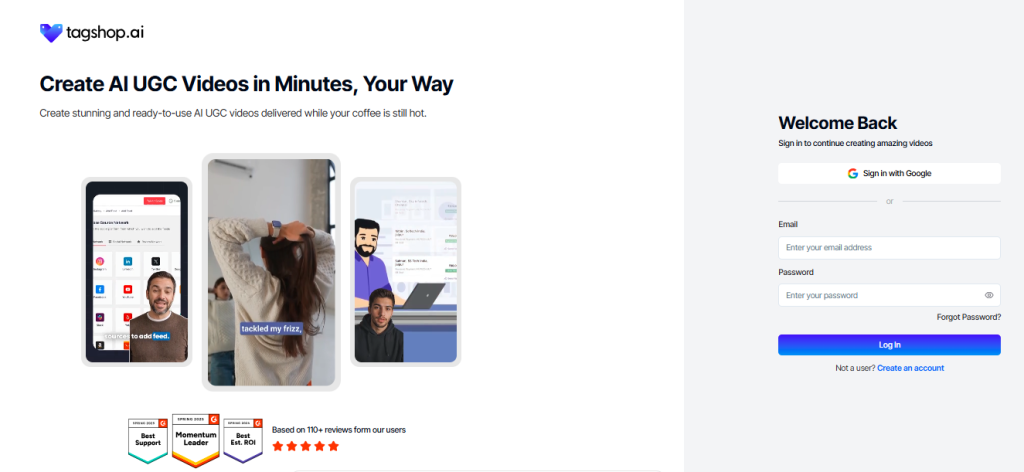
Task: Click the five-star rating row
Action: tap(306, 447)
